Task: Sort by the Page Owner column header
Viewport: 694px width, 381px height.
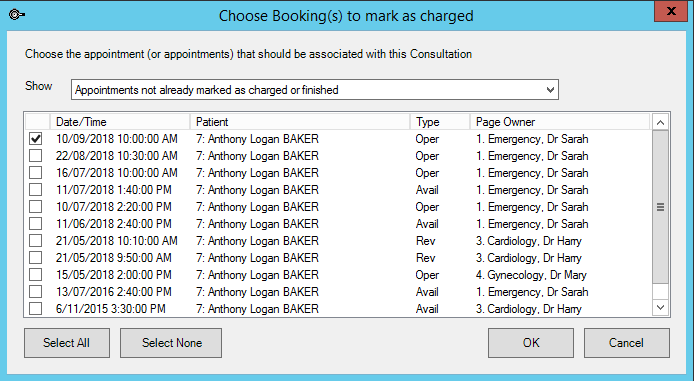Action: point(560,122)
